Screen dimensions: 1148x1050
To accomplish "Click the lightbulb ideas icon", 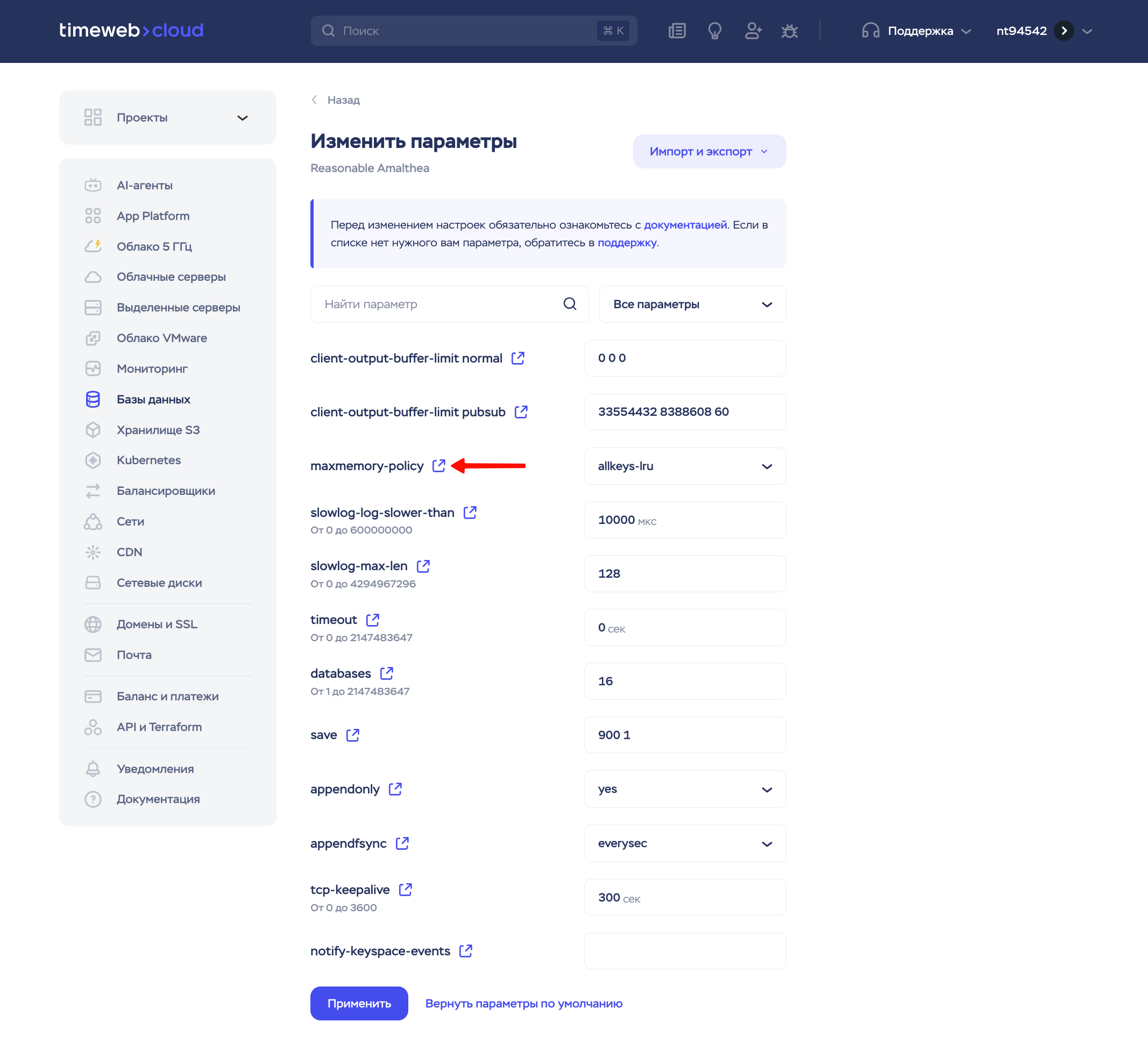I will click(714, 31).
